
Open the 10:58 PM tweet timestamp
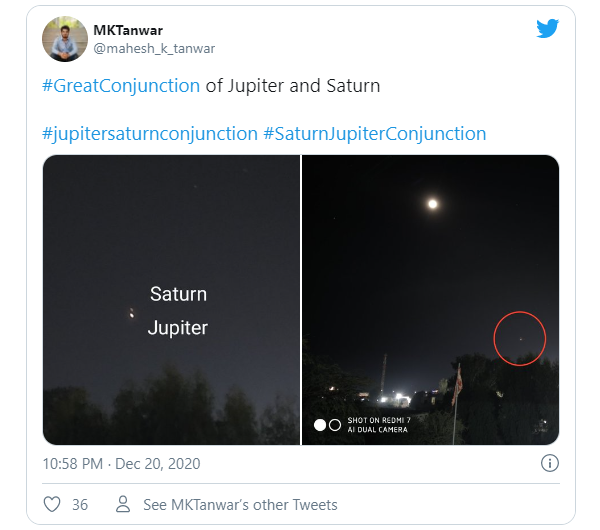pyautogui.click(x=121, y=464)
